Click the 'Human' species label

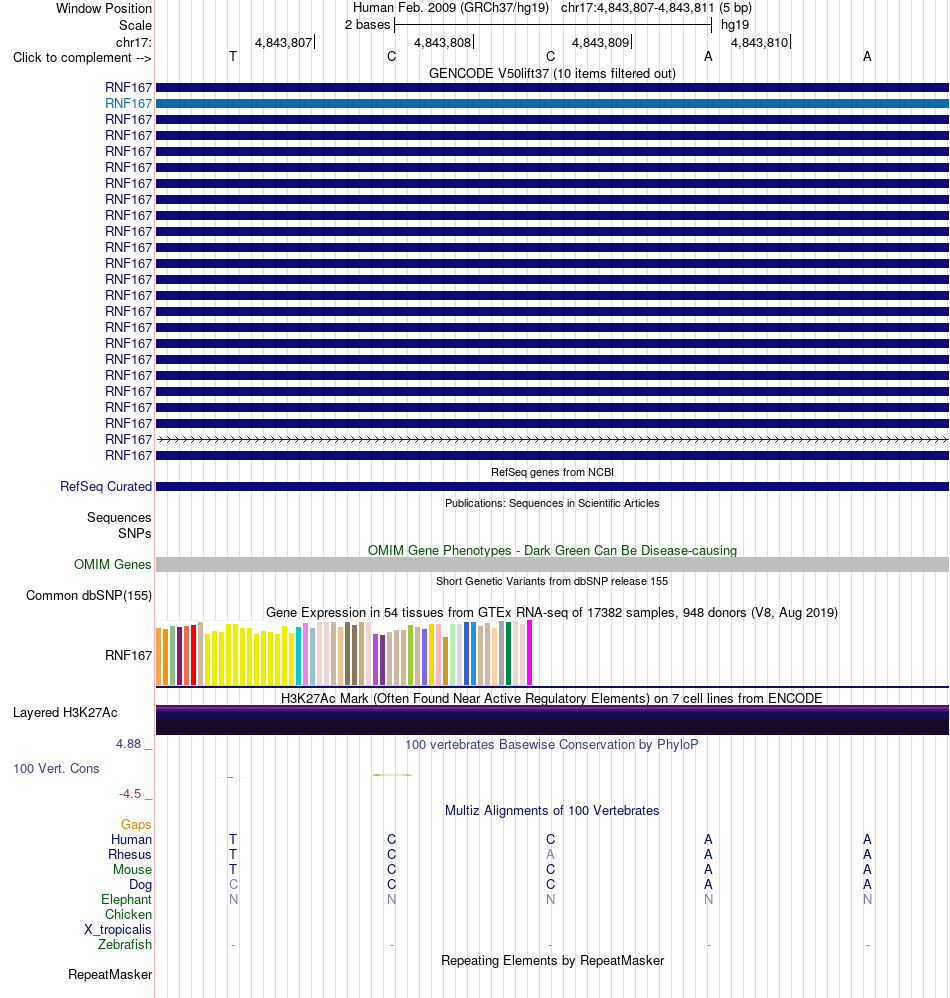[x=131, y=840]
